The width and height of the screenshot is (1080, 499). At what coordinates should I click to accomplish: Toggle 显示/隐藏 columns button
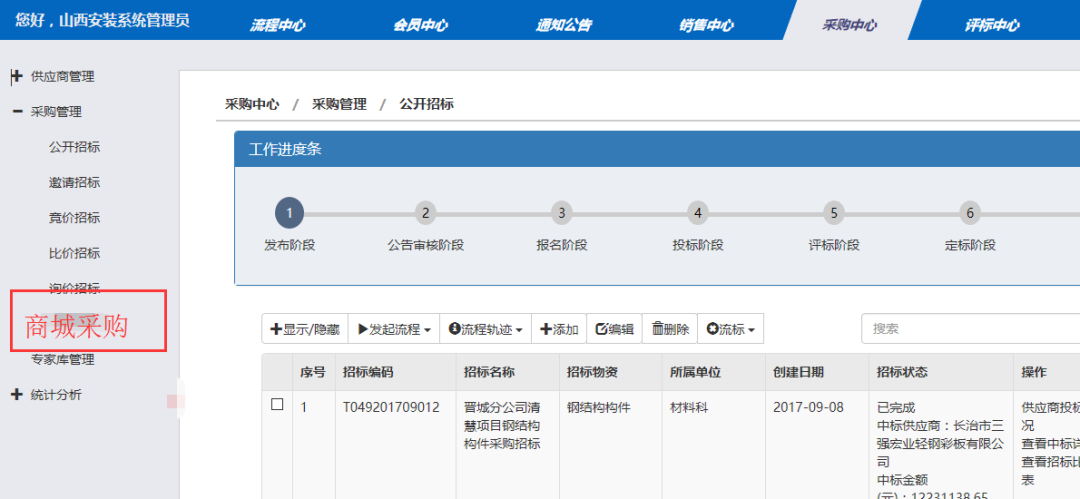click(305, 329)
